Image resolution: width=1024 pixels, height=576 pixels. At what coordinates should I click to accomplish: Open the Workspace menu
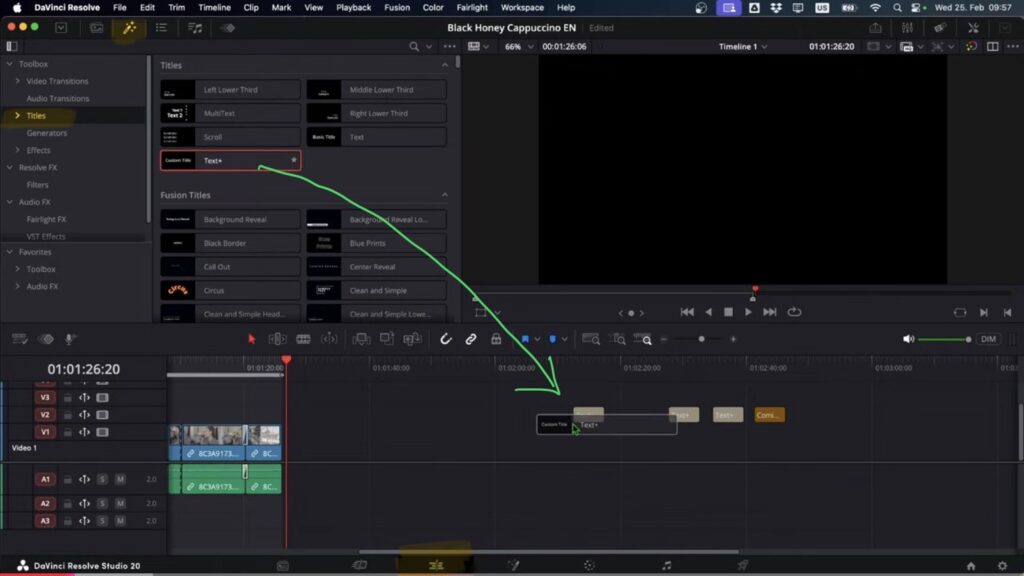tap(522, 7)
